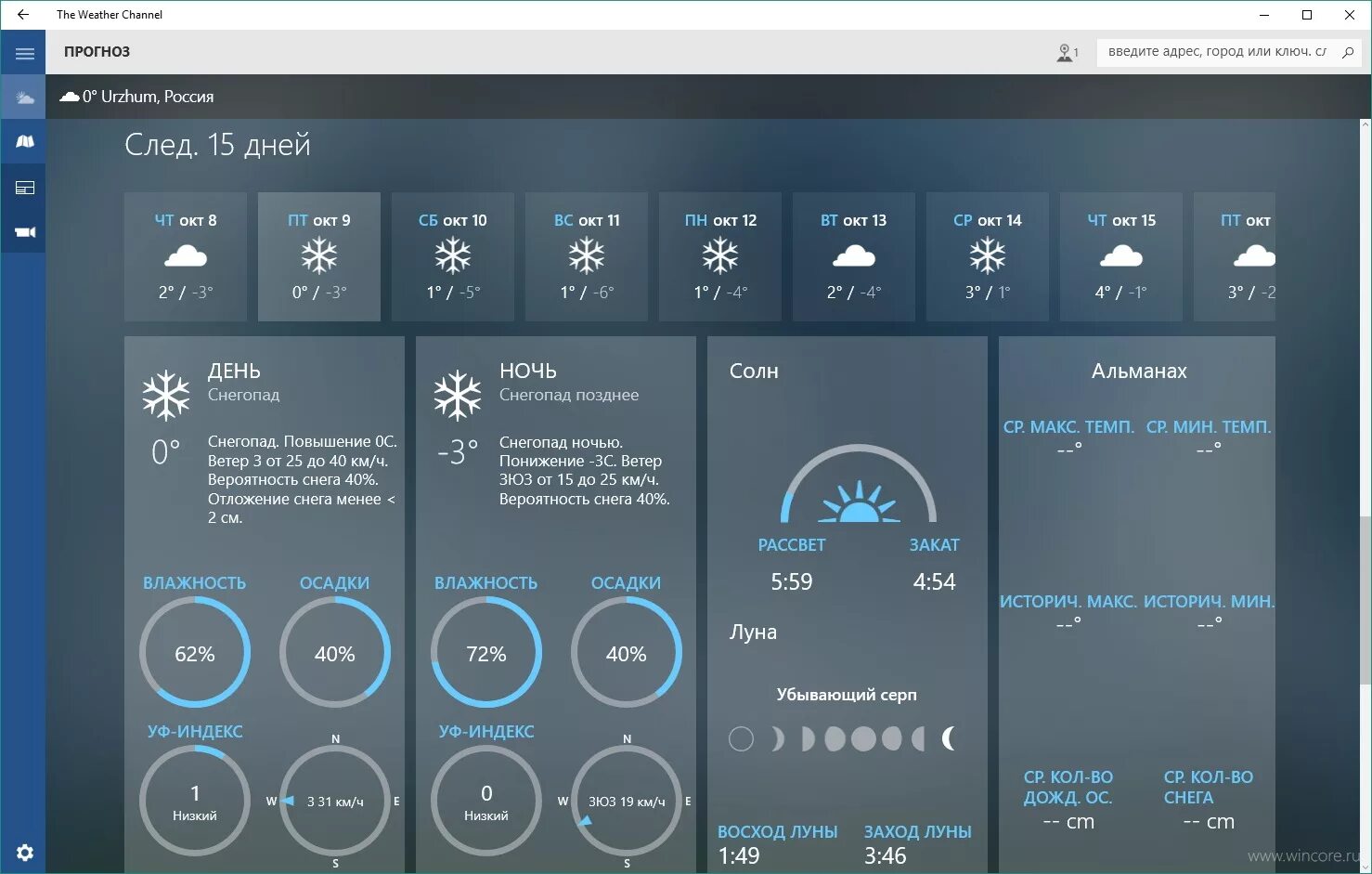Viewport: 1372px width, 874px height.
Task: Select Monday Oct 12 forecast card
Action: (x=720, y=256)
